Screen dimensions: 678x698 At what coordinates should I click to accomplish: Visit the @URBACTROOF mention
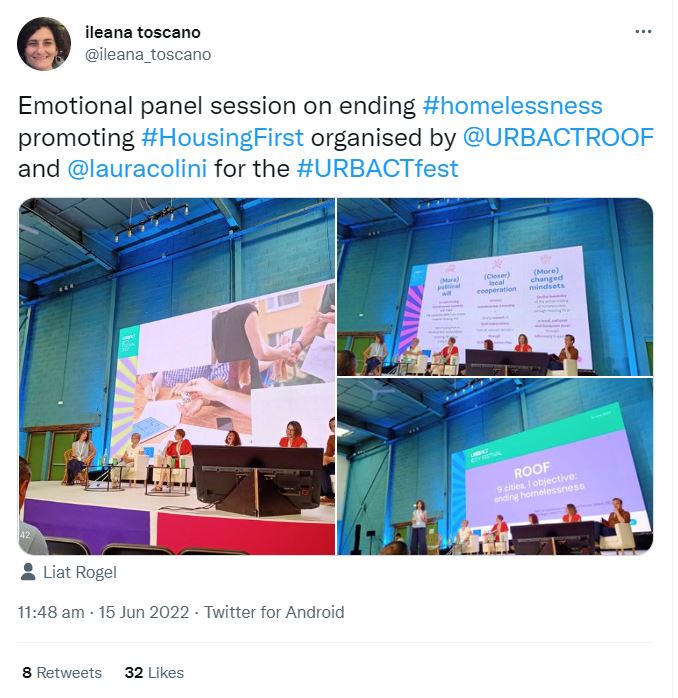[558, 137]
